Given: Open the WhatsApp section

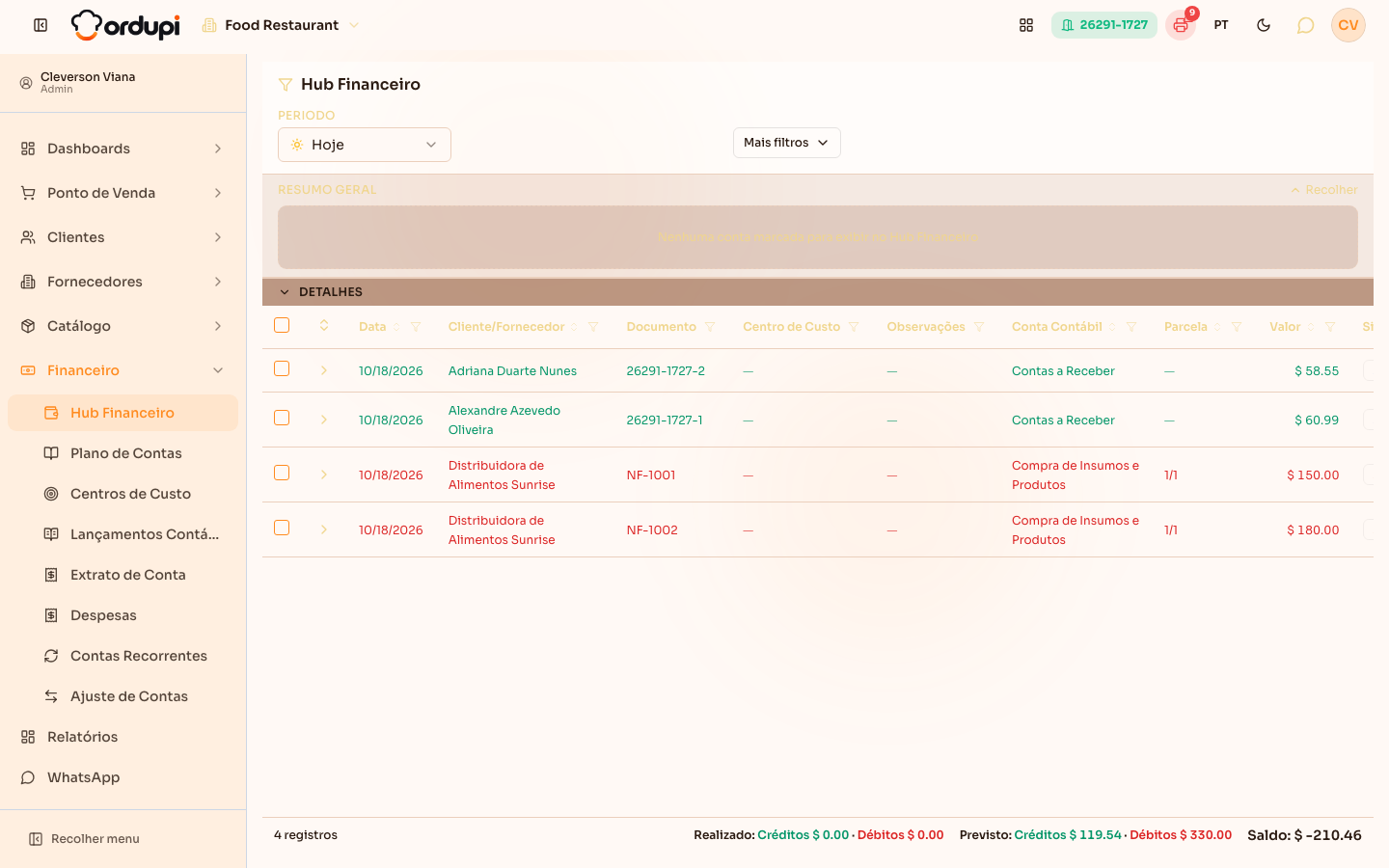Looking at the screenshot, I should tap(123, 777).
